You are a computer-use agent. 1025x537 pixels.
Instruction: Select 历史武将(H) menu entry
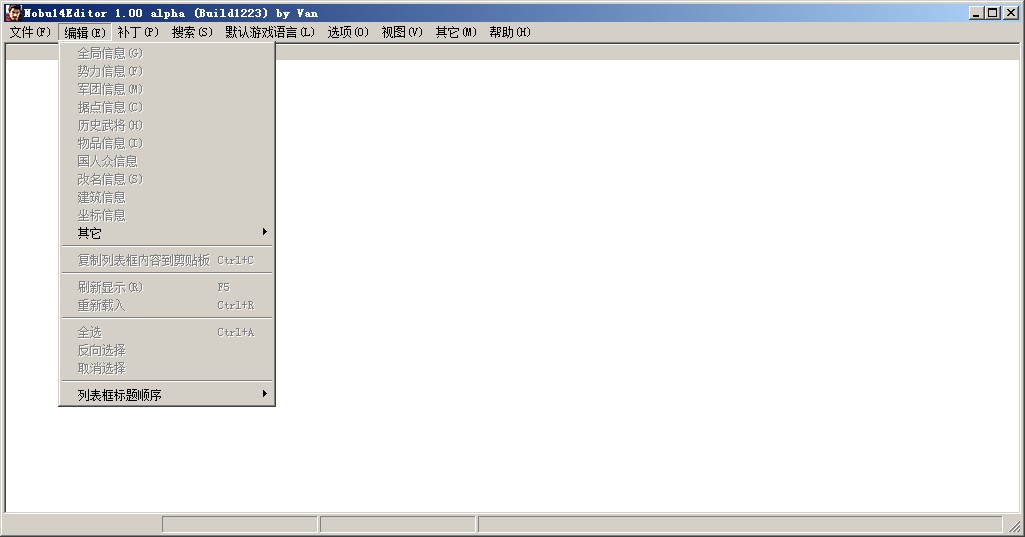(167, 125)
